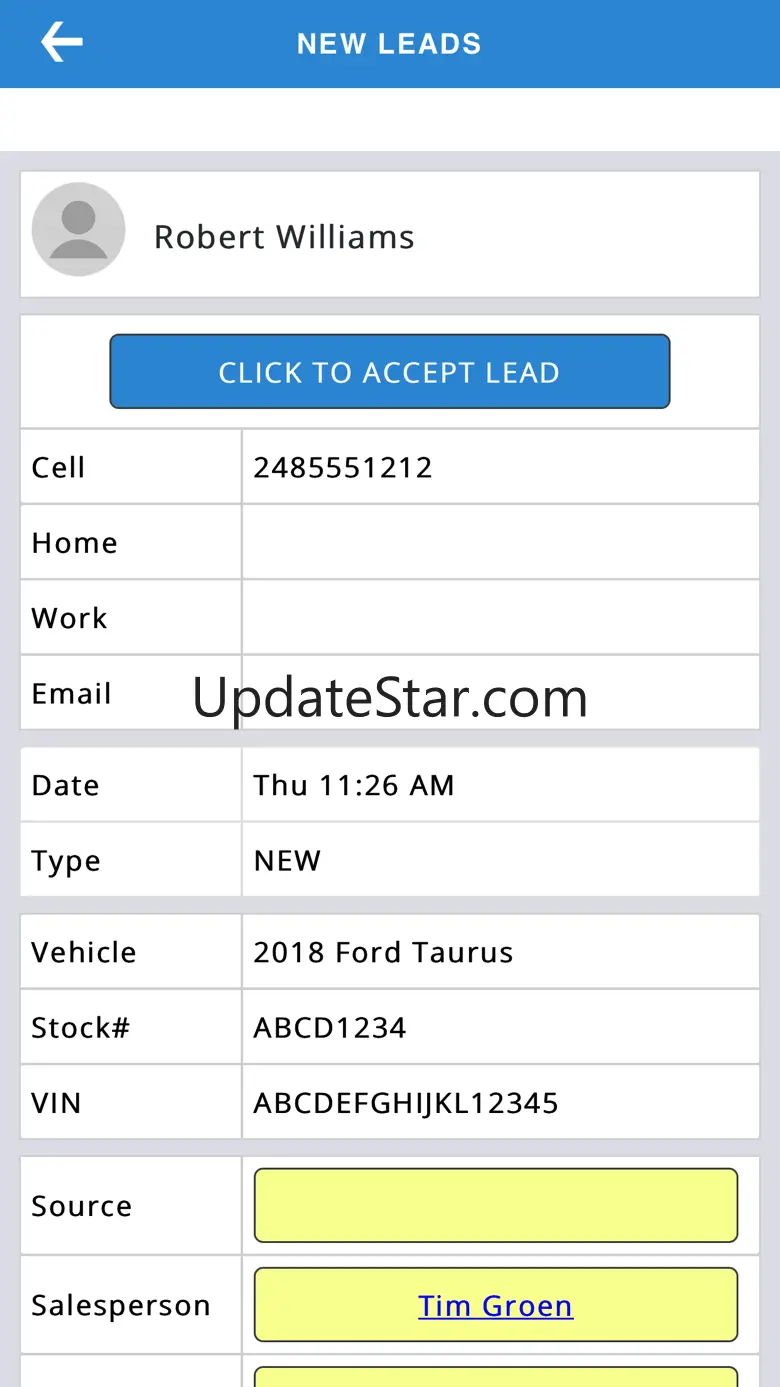Tap the Type value NEW

287,860
